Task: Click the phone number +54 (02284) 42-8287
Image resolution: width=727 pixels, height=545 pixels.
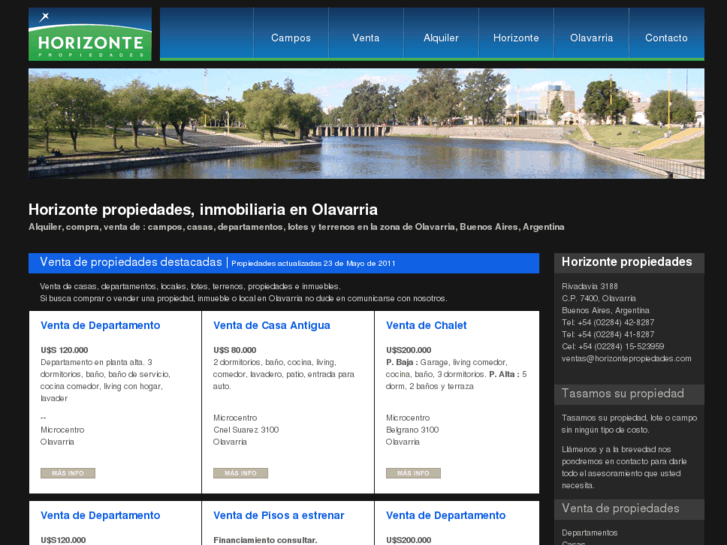Action: 616,322
